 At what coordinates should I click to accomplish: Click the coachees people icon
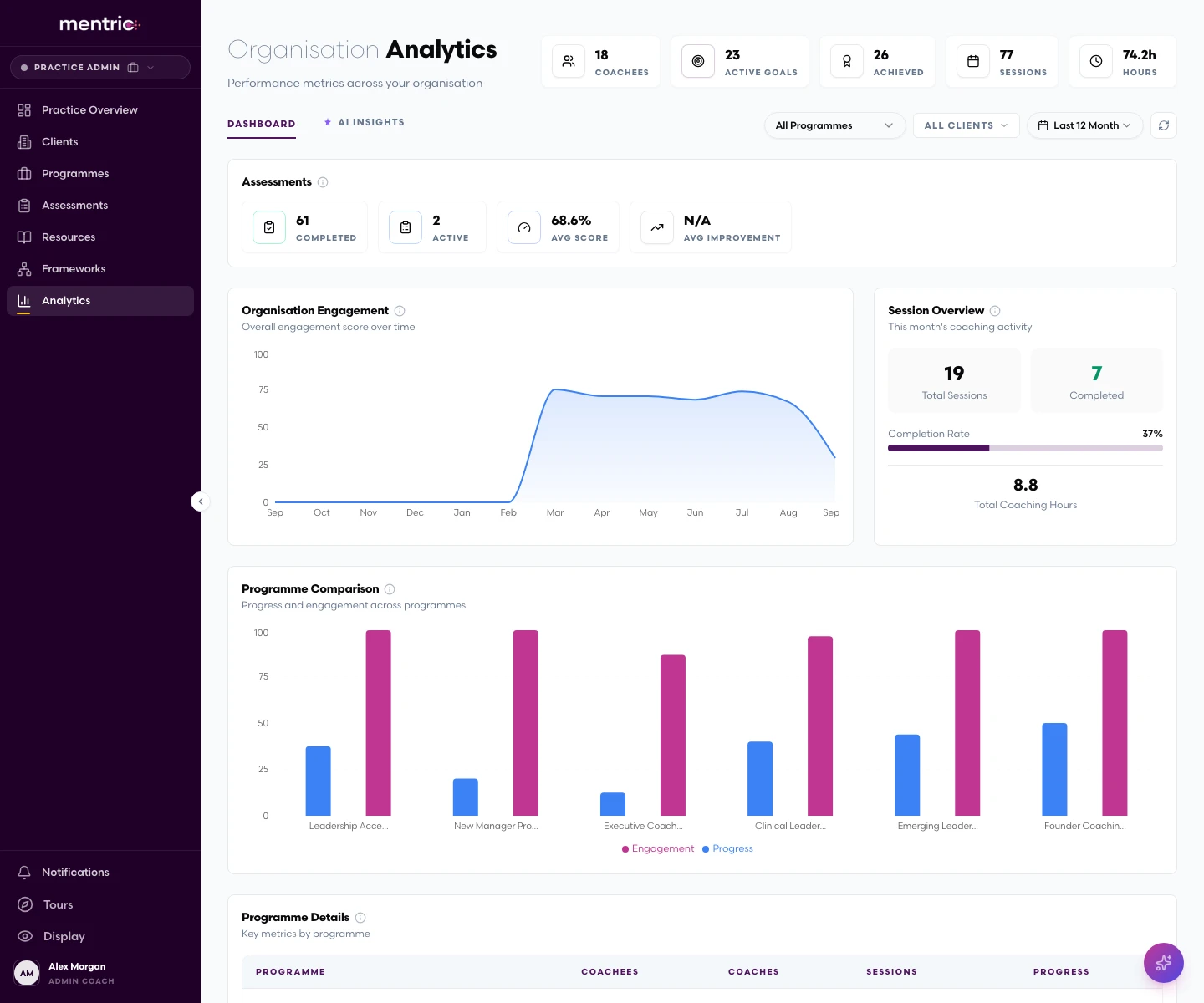(x=569, y=61)
